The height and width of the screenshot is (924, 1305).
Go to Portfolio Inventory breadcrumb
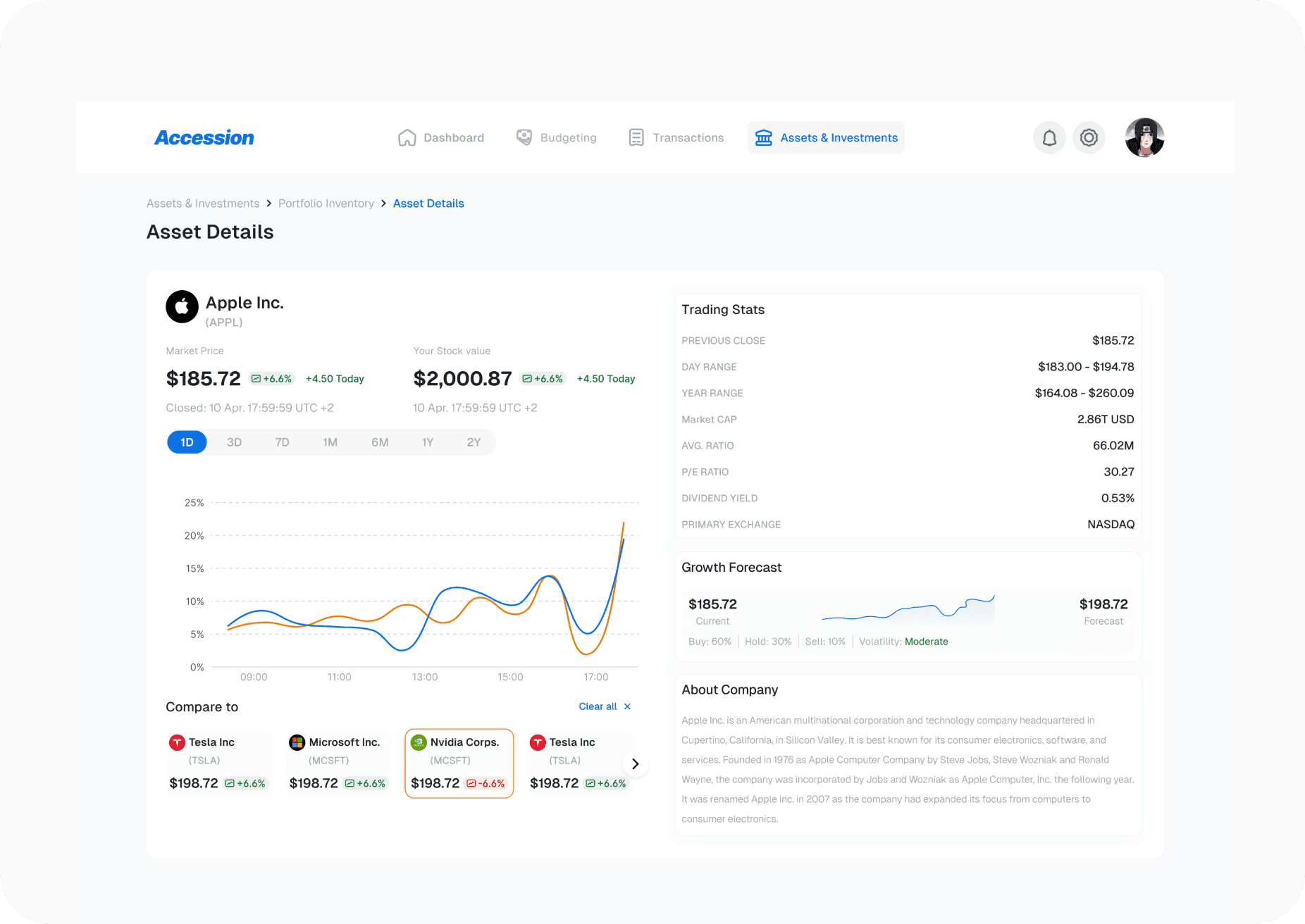click(x=326, y=204)
